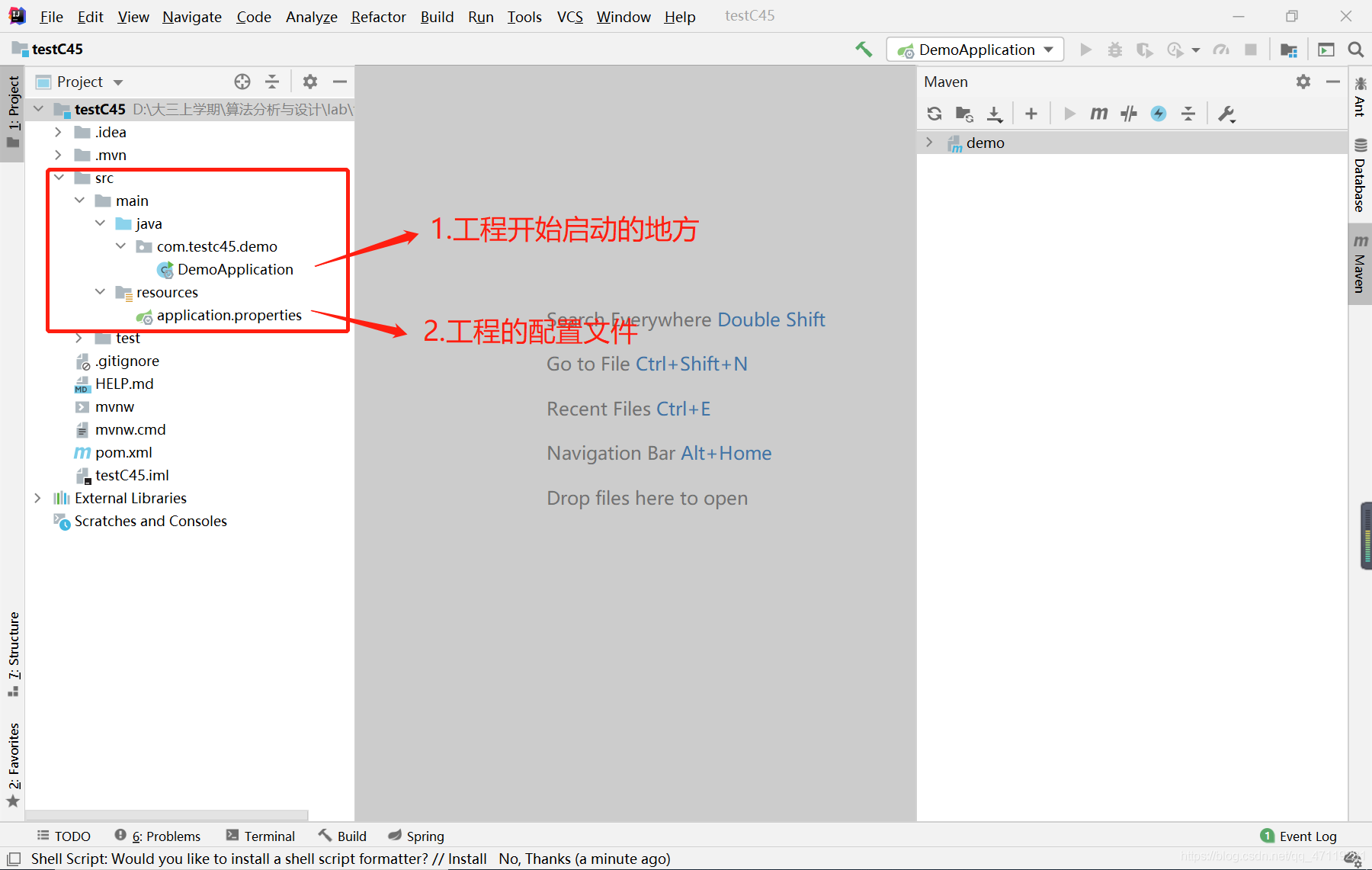Screen dimensions: 1372x870
Task: Reimport all Maven projects icon
Action: click(934, 114)
